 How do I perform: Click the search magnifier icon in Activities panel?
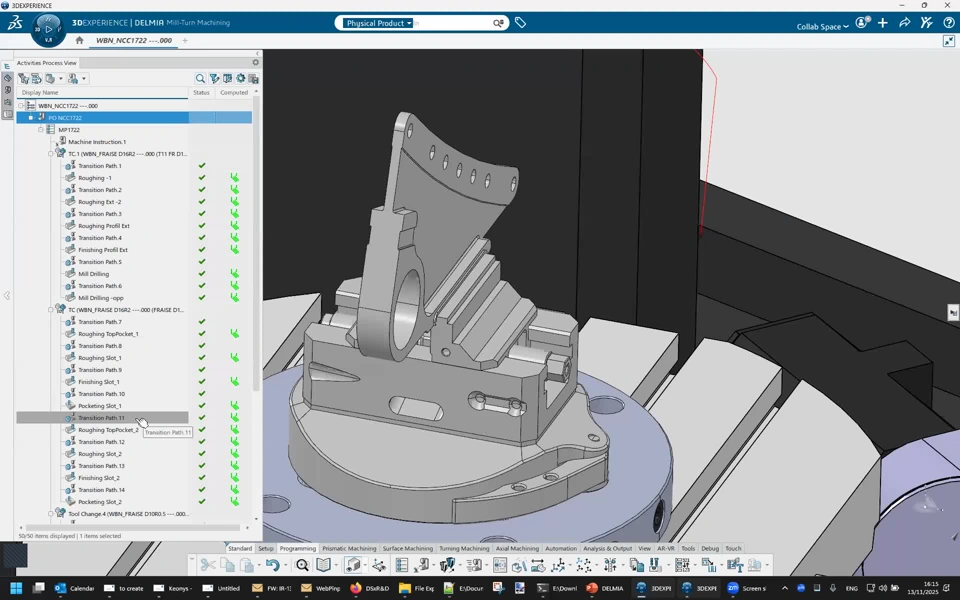[200, 78]
